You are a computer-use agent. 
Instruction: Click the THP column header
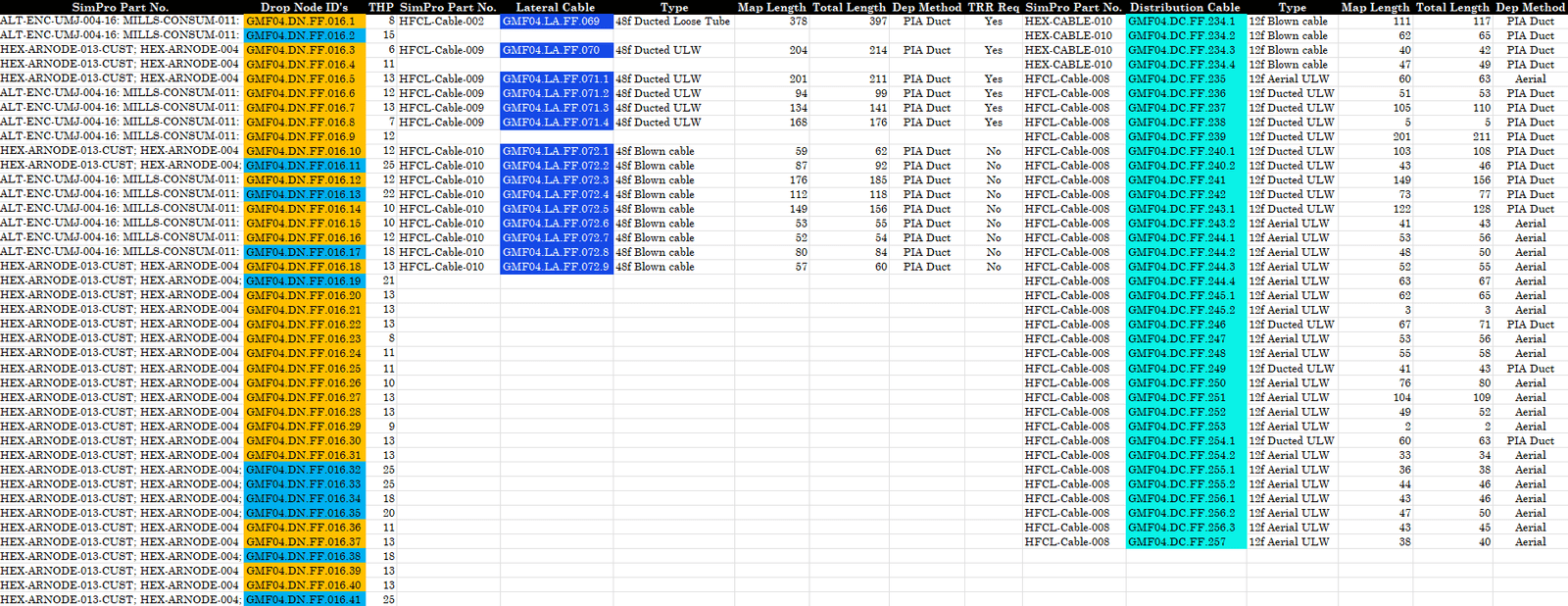[381, 7]
